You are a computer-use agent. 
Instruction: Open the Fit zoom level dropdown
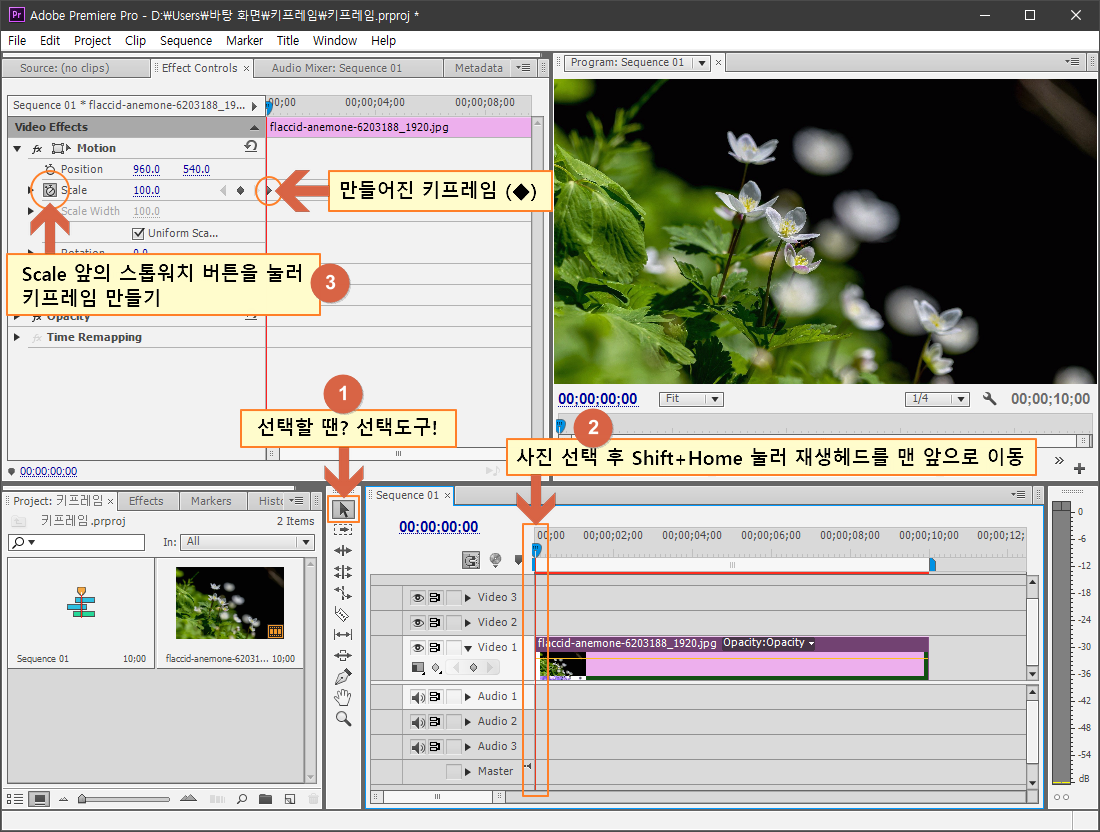pos(691,398)
